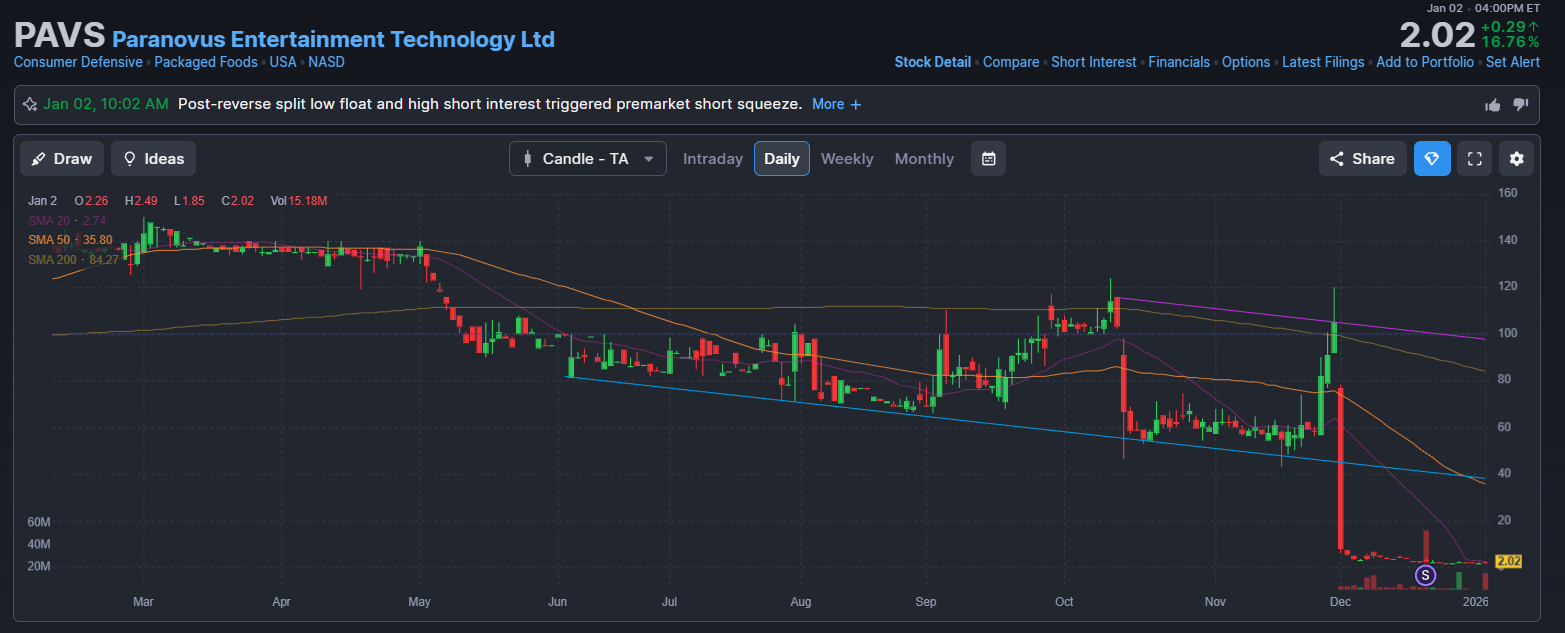Open the calendar date range icon
1565x633 pixels.
988,159
